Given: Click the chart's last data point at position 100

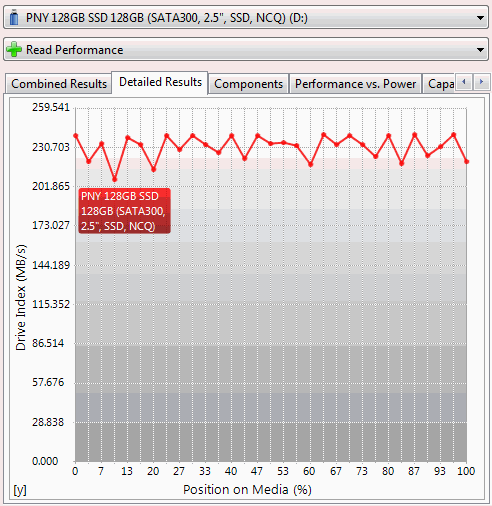Looking at the screenshot, I should click(467, 162).
